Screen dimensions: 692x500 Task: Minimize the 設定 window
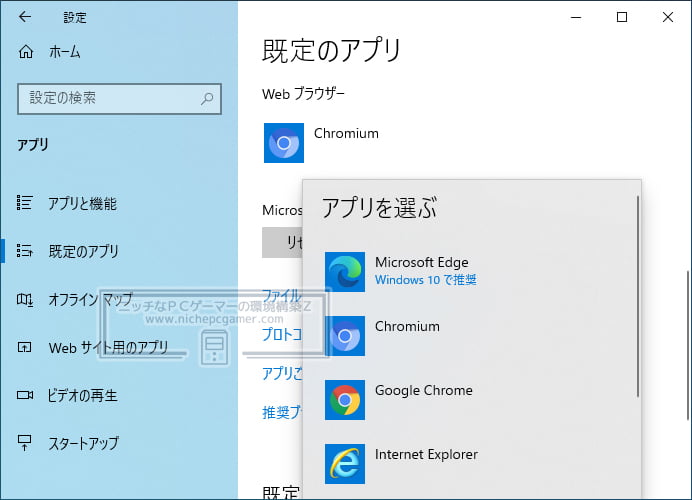click(576, 17)
